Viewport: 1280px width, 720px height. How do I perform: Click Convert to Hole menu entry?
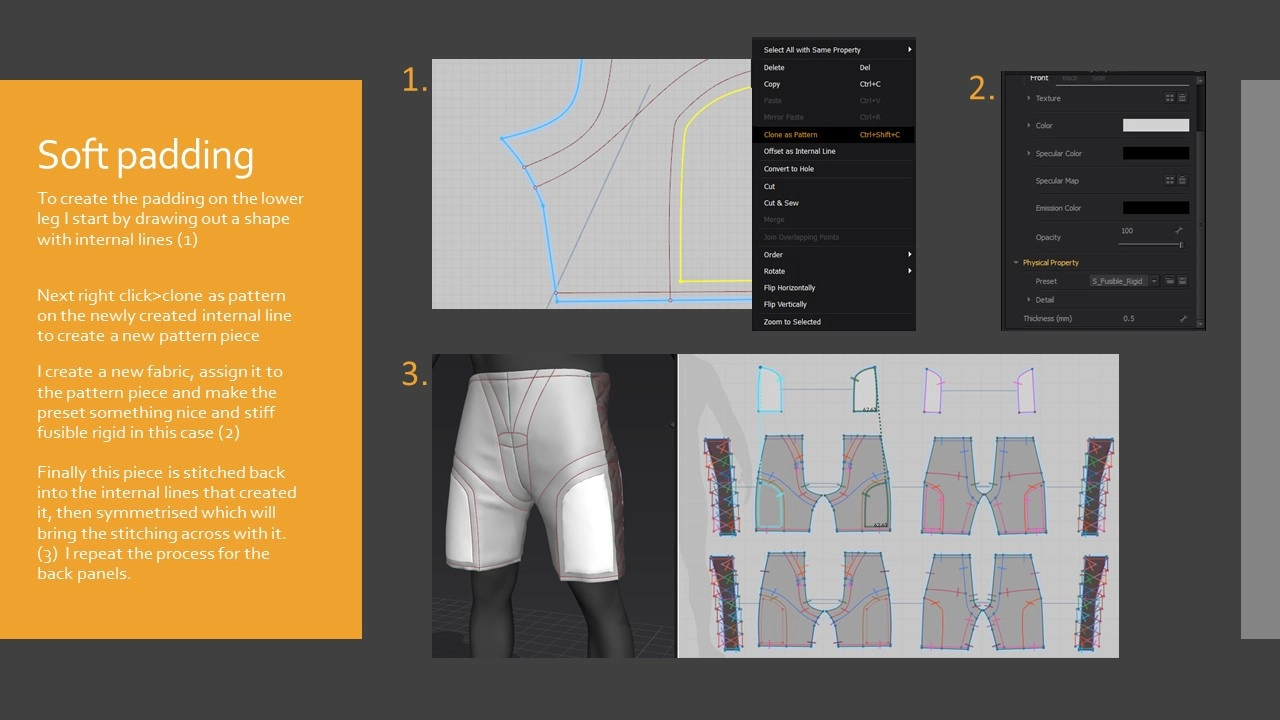[788, 169]
